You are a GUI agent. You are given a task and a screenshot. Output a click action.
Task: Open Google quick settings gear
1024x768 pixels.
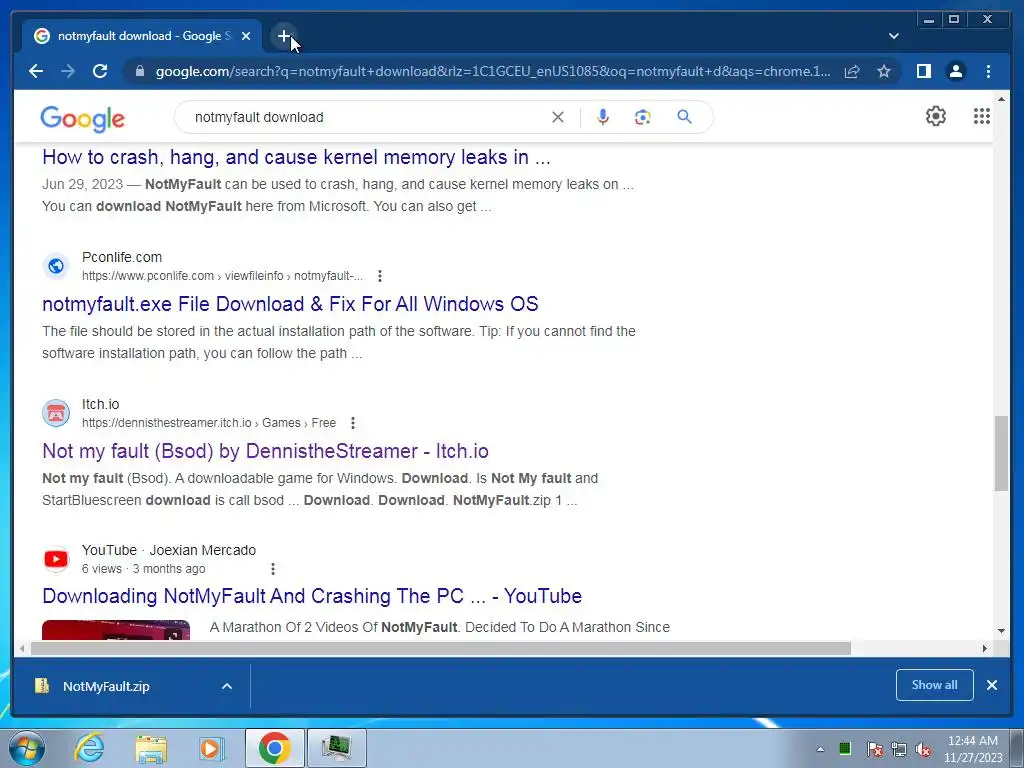pos(936,116)
